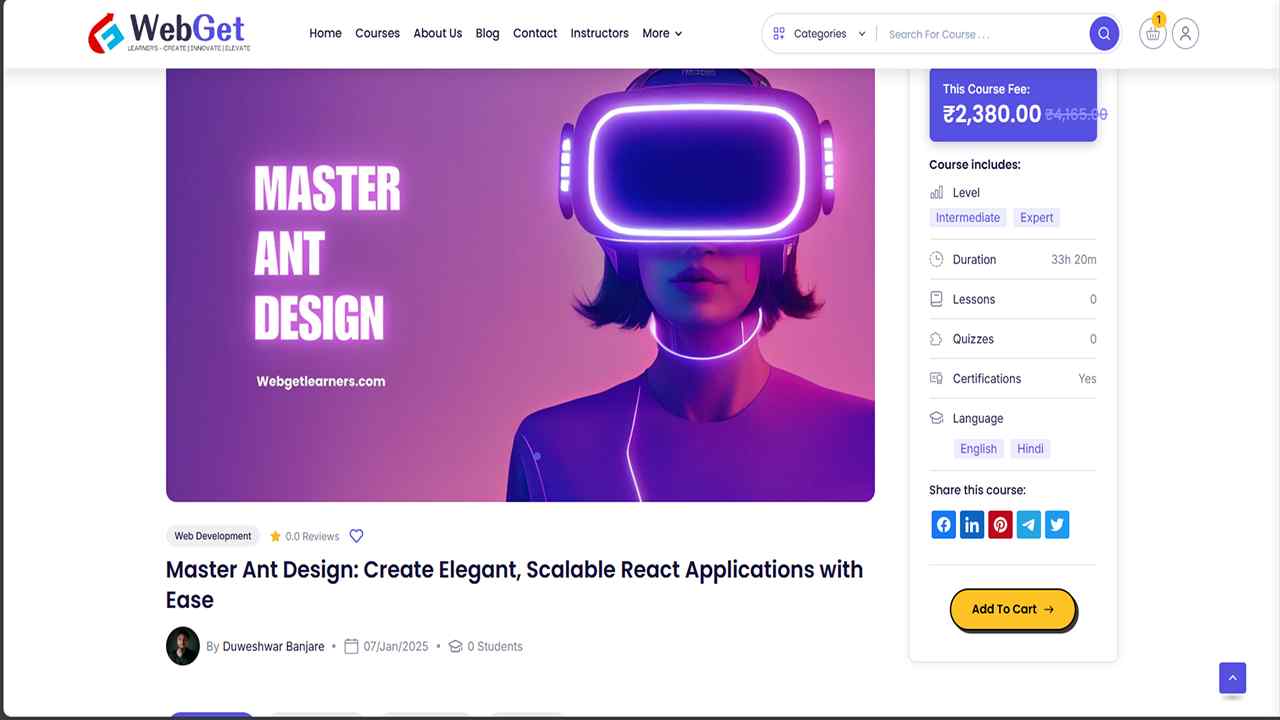This screenshot has height=720, width=1280.
Task: Share course on Telegram
Action: (1029, 525)
